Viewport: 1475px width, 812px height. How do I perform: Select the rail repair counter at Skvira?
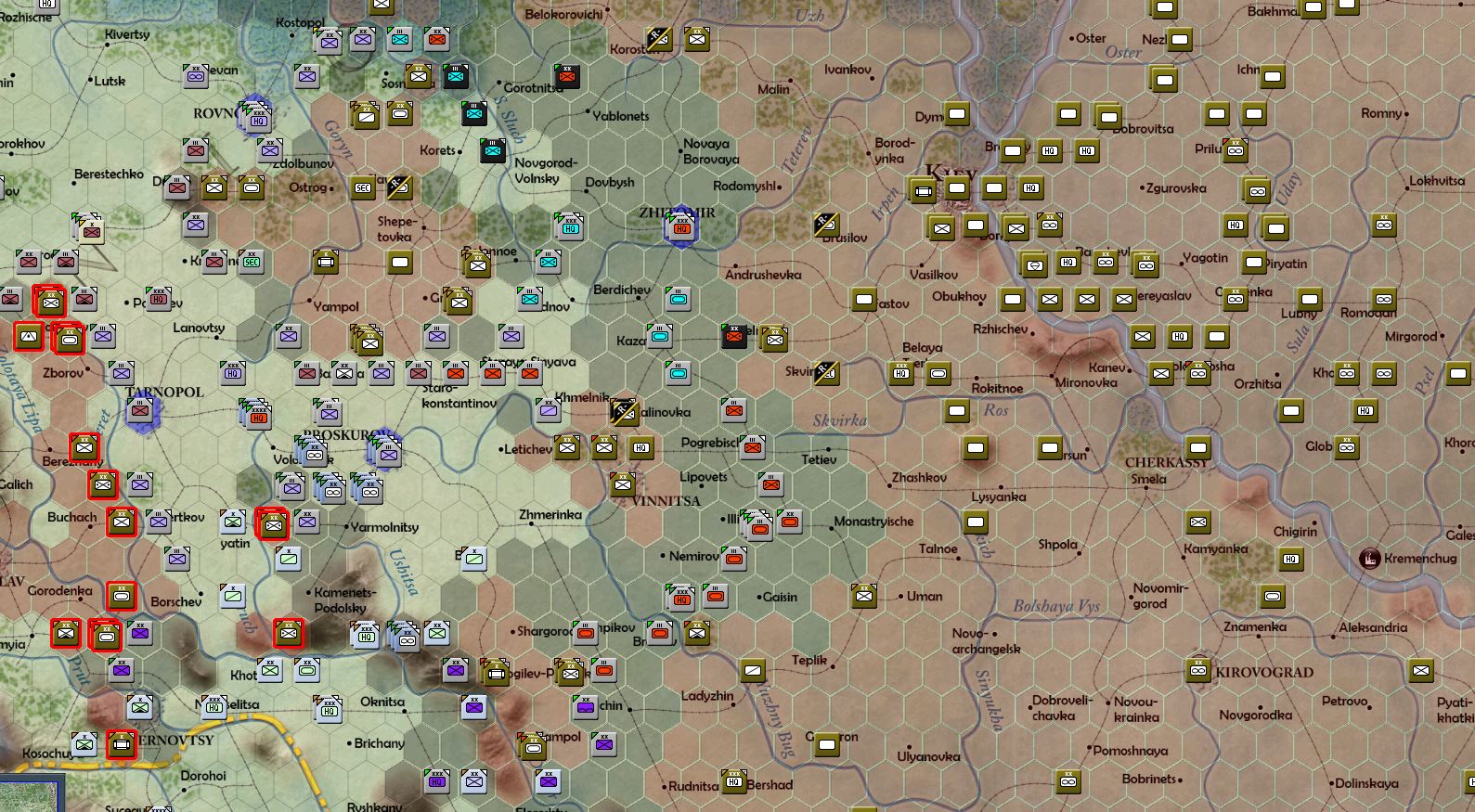tap(826, 373)
